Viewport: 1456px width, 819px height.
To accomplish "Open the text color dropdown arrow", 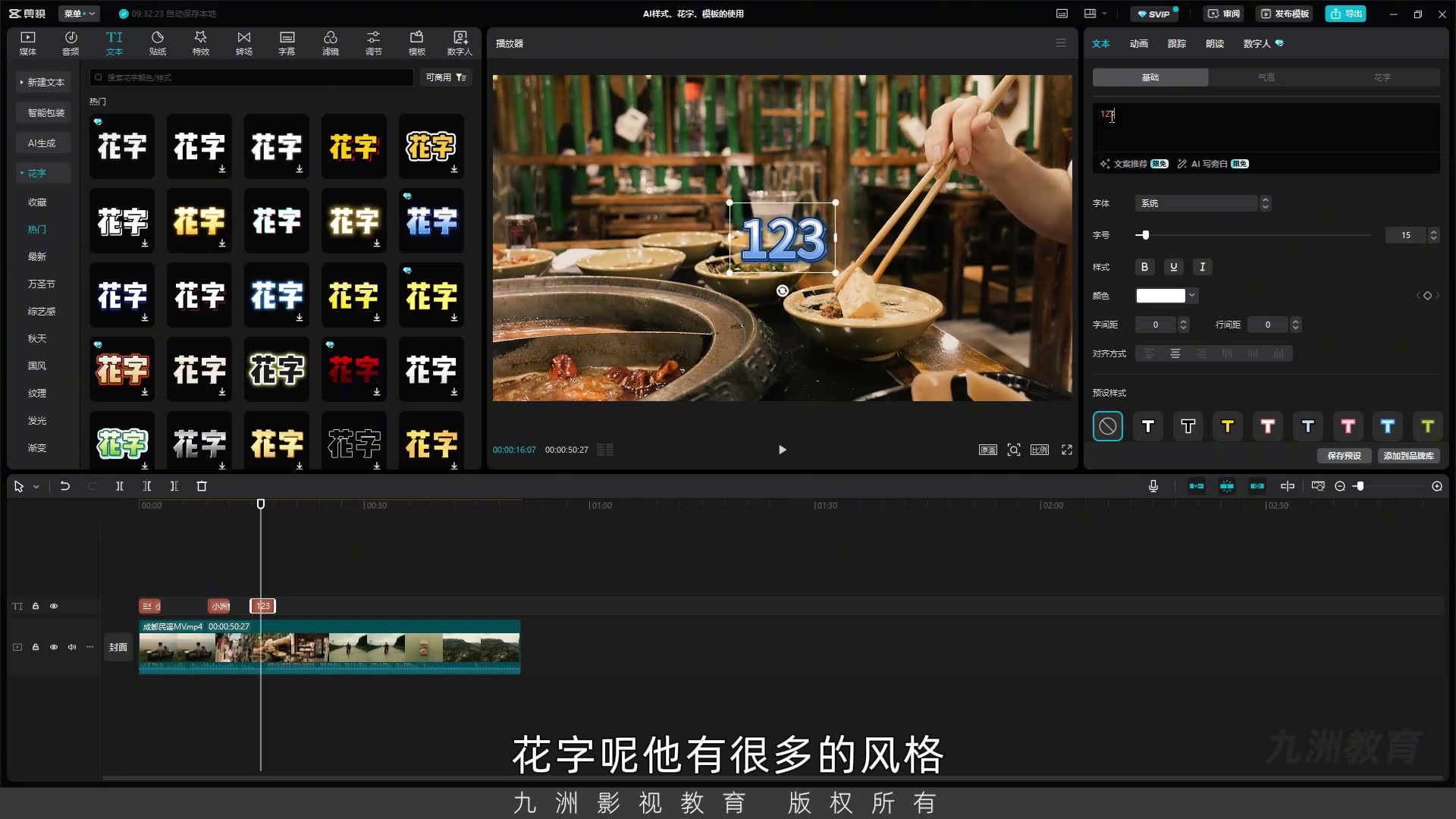I will 1193,296.
